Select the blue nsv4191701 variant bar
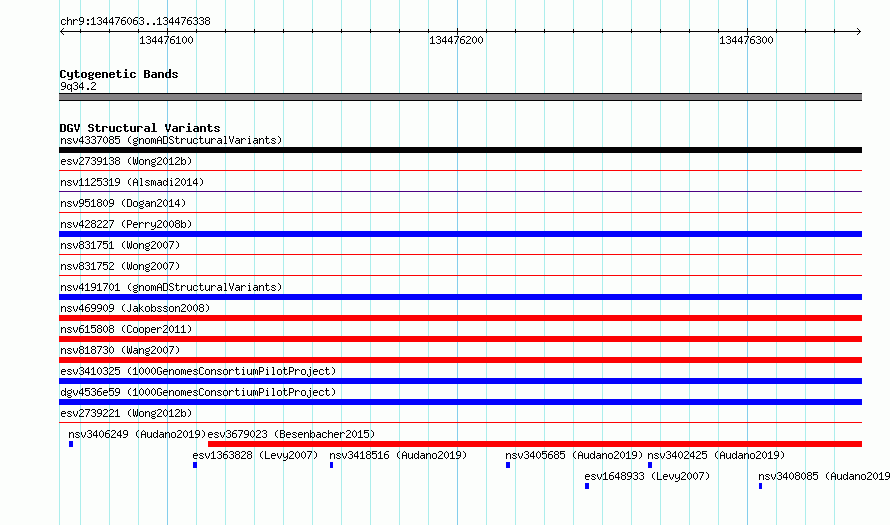The image size is (890, 525). (460, 297)
